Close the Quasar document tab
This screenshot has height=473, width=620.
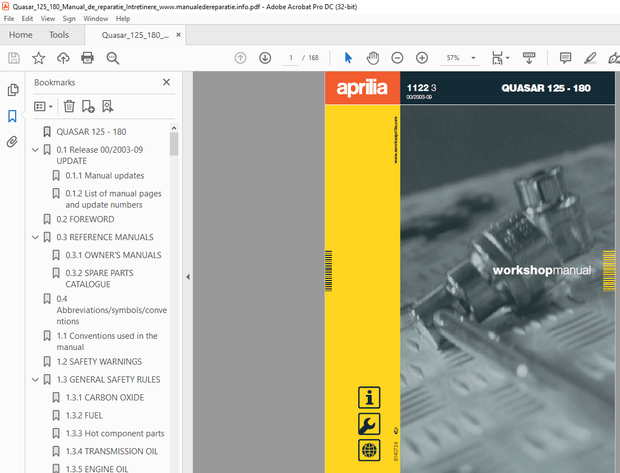coord(178,35)
